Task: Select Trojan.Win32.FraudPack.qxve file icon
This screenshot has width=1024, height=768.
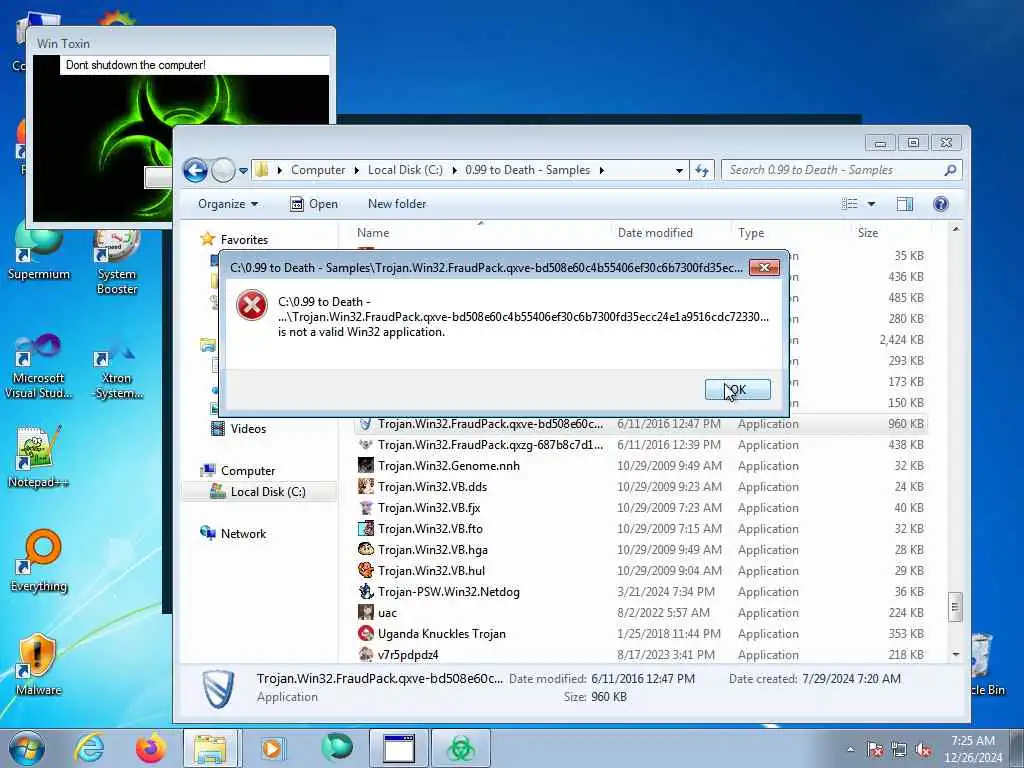Action: (366, 423)
